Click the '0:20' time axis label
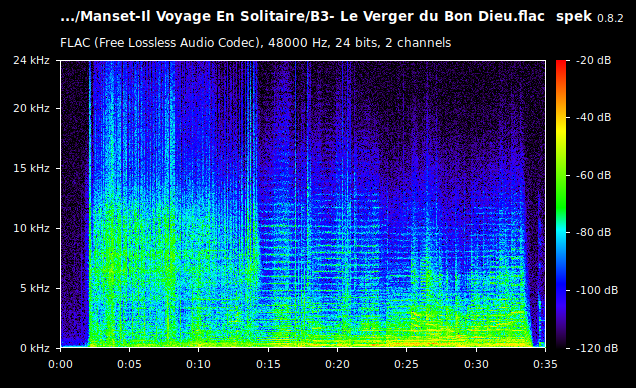The image size is (636, 388). coord(337,364)
